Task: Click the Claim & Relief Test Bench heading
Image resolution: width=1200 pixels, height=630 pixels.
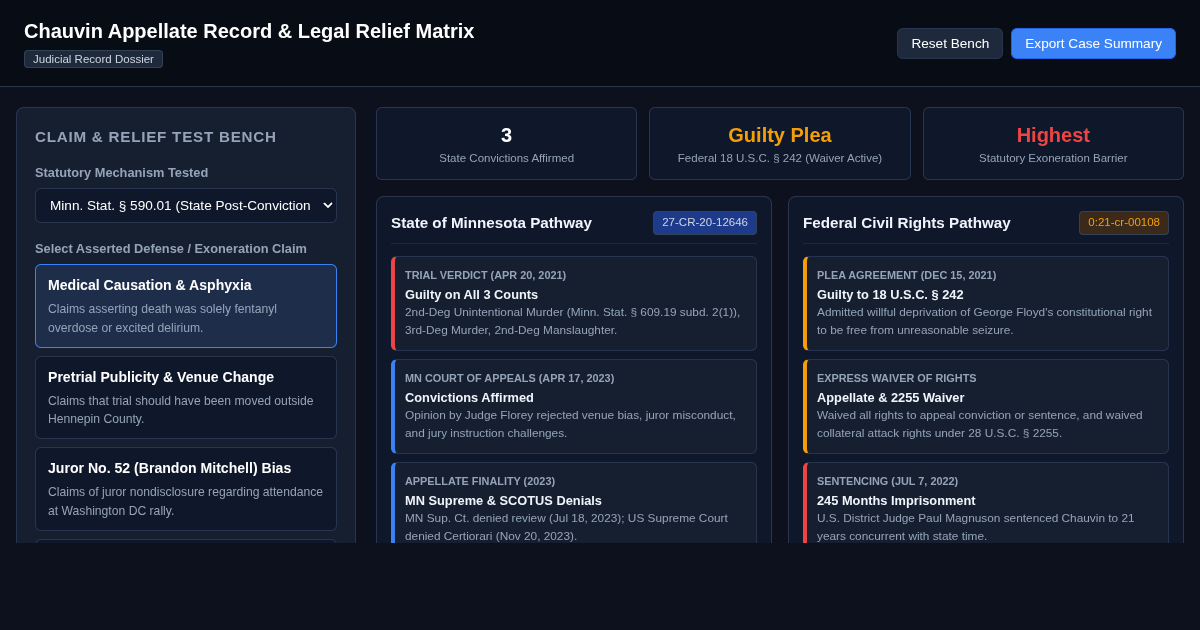Action: (x=156, y=137)
